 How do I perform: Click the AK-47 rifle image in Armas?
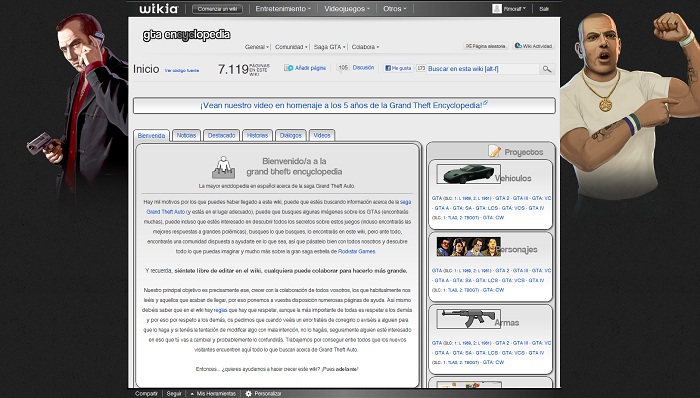coord(468,319)
